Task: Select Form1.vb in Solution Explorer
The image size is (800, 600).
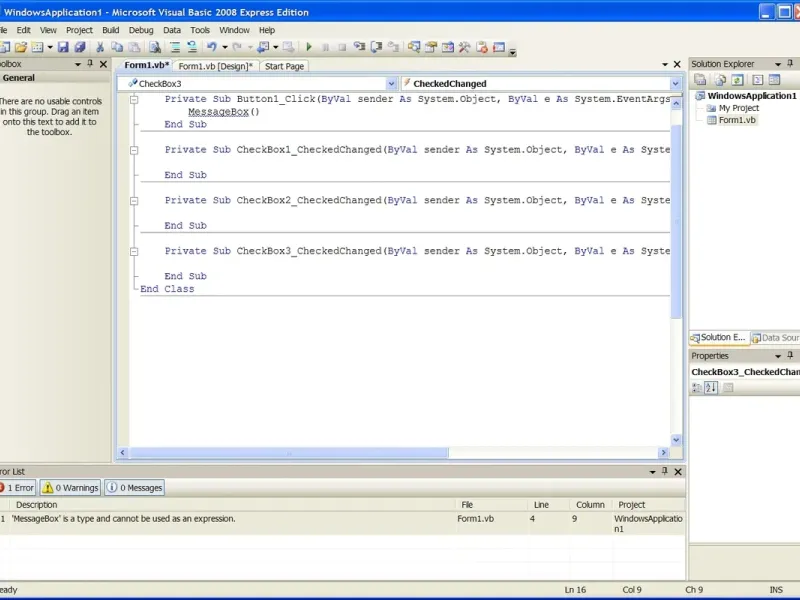Action: click(x=738, y=120)
